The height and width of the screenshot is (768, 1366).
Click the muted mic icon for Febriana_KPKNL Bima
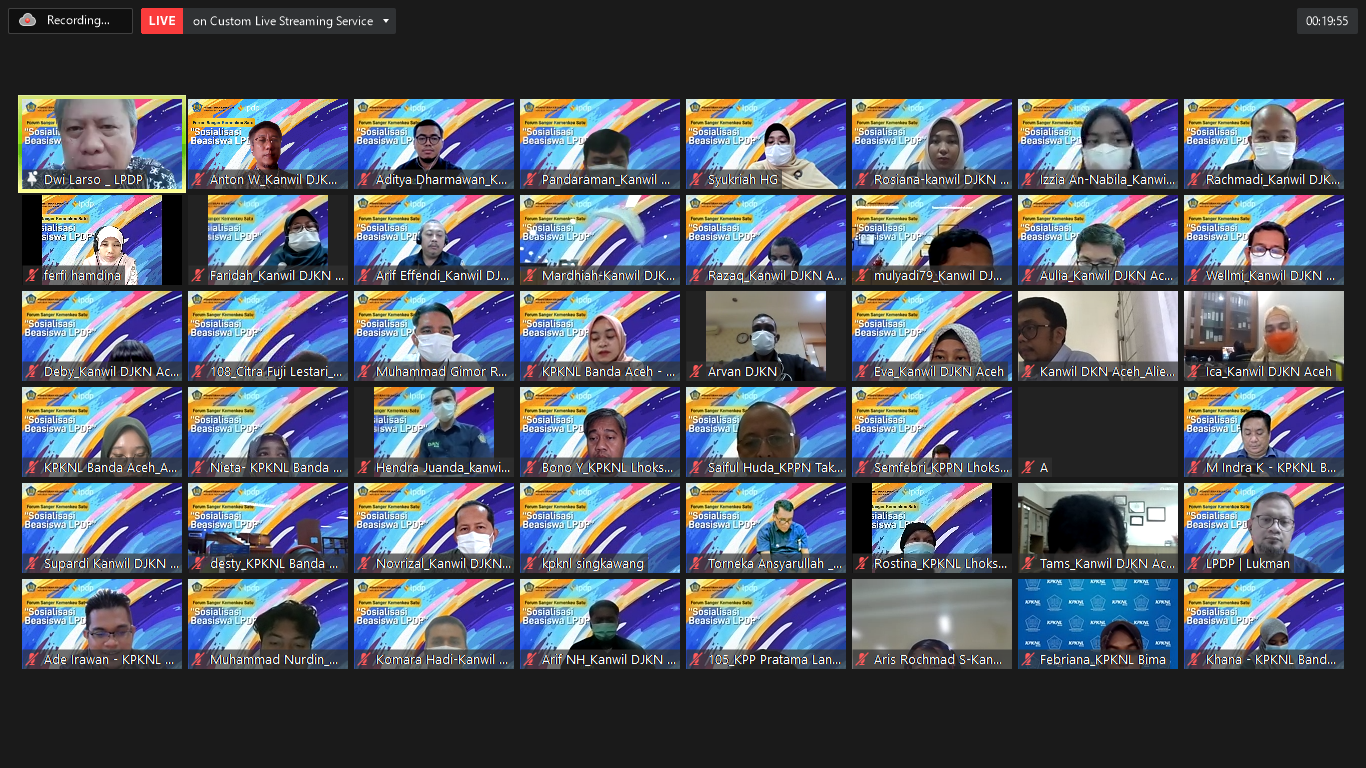click(x=1028, y=660)
